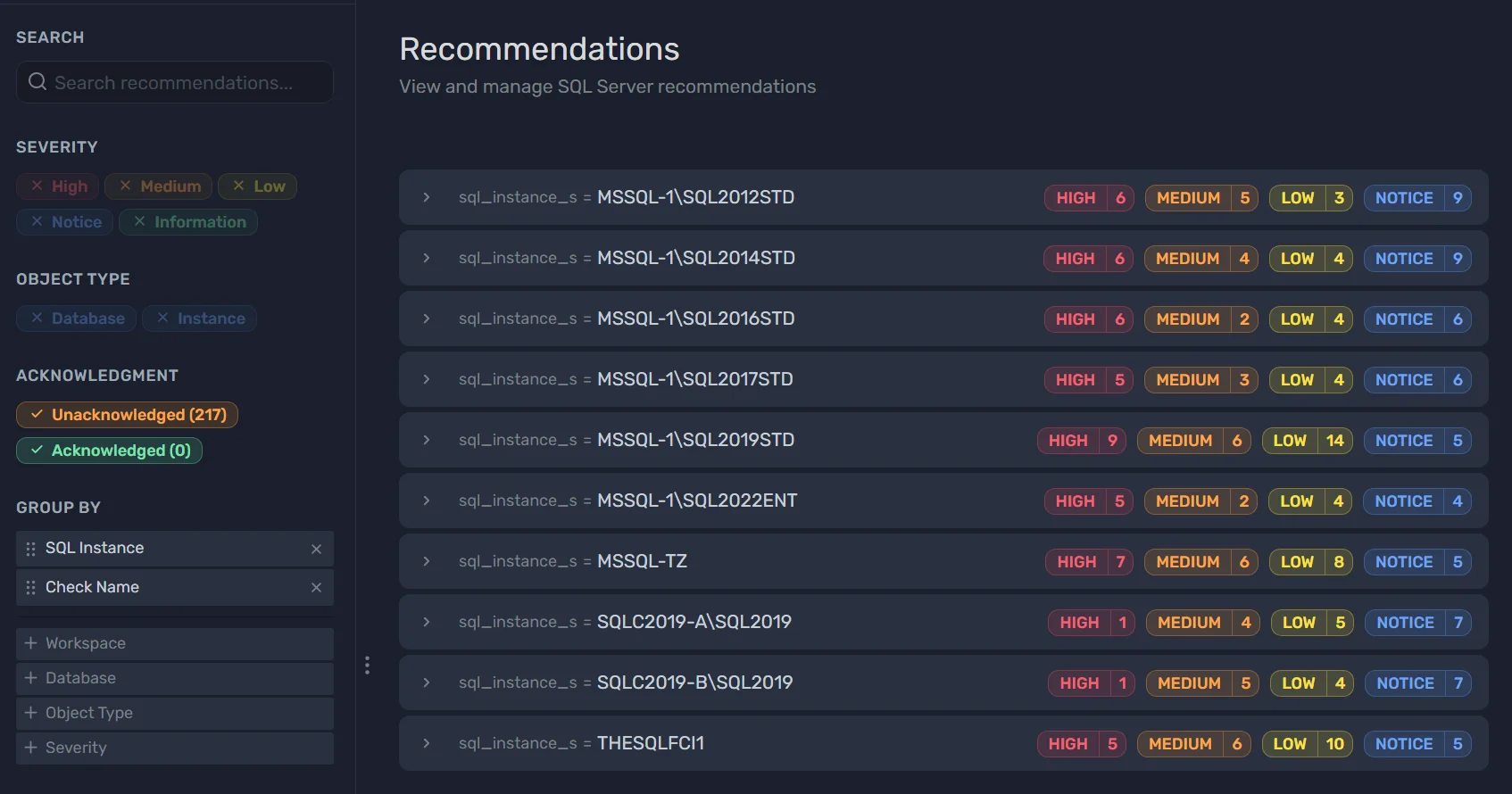Expand the MSSQL-1\SQL2022ENT row
This screenshot has height=794, width=1512.
click(x=427, y=500)
